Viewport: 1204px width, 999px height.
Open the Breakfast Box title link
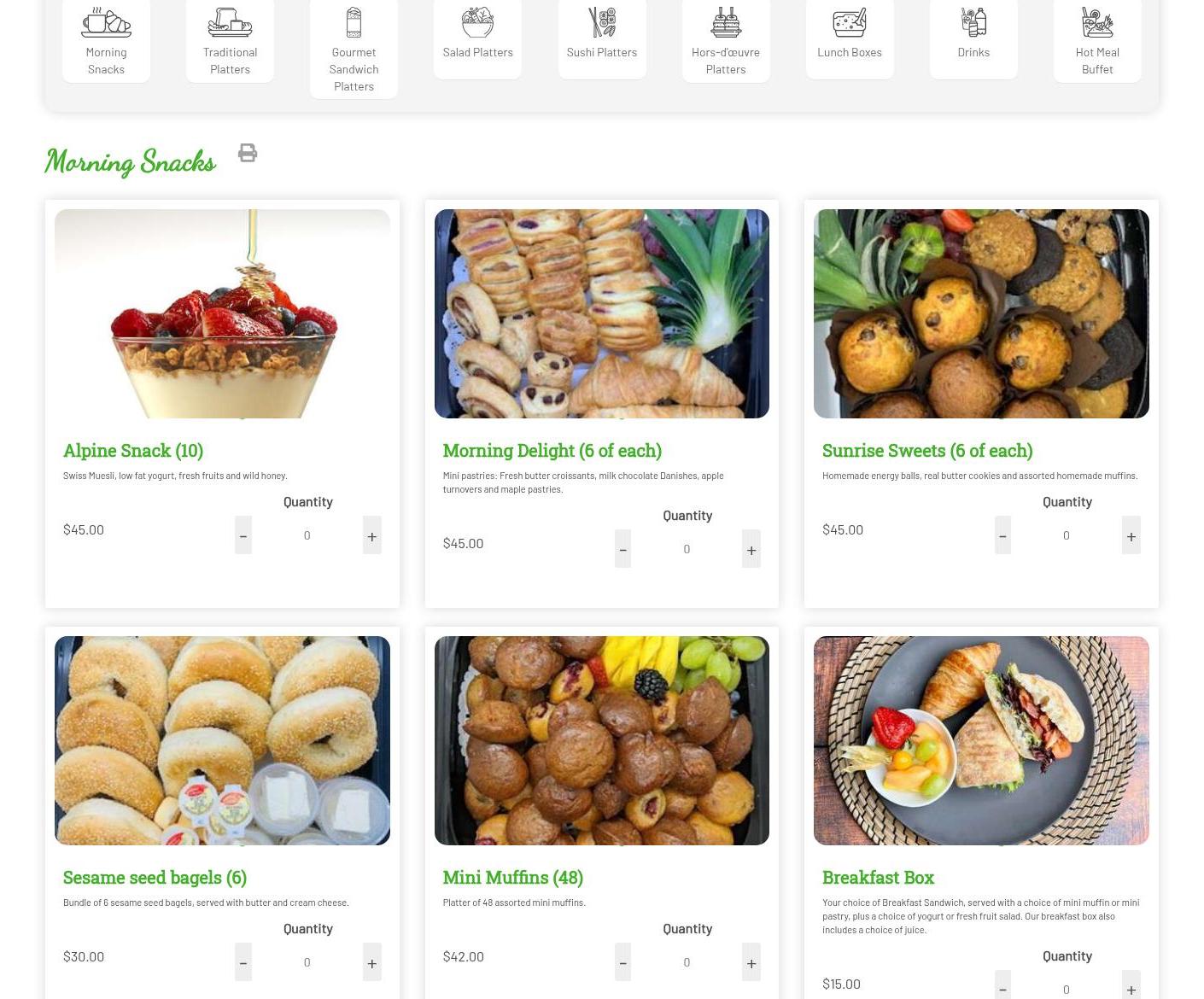point(878,877)
